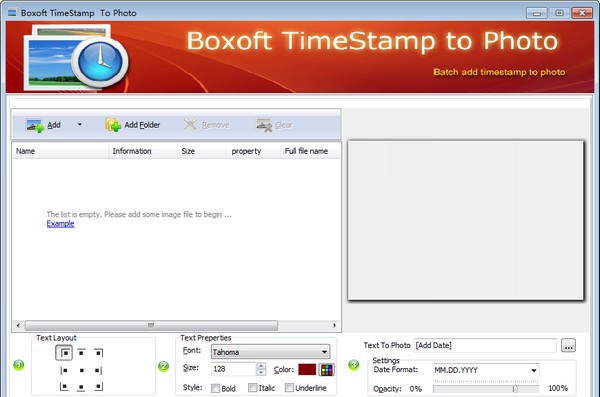The width and height of the screenshot is (600, 397).
Task: Select bottom-right text layout position
Action: [98, 387]
